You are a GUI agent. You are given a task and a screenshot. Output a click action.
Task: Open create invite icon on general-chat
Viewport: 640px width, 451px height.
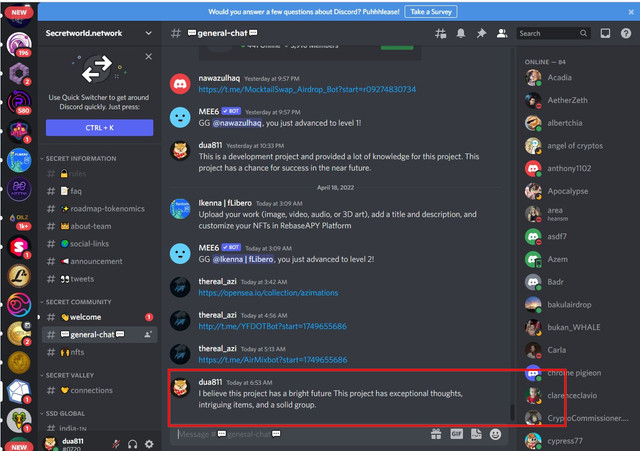148,335
